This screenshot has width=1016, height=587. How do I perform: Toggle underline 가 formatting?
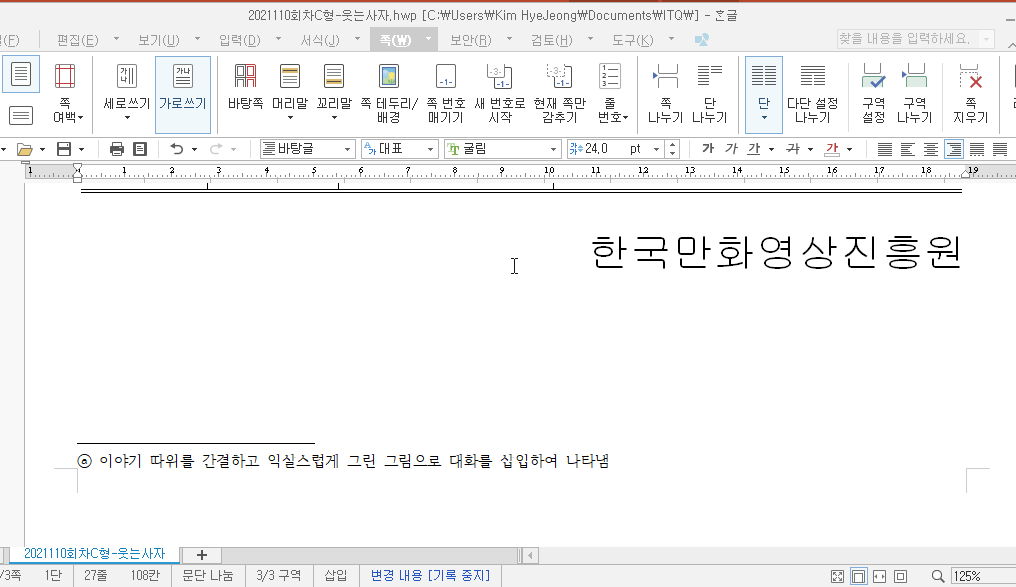pyautogui.click(x=754, y=149)
